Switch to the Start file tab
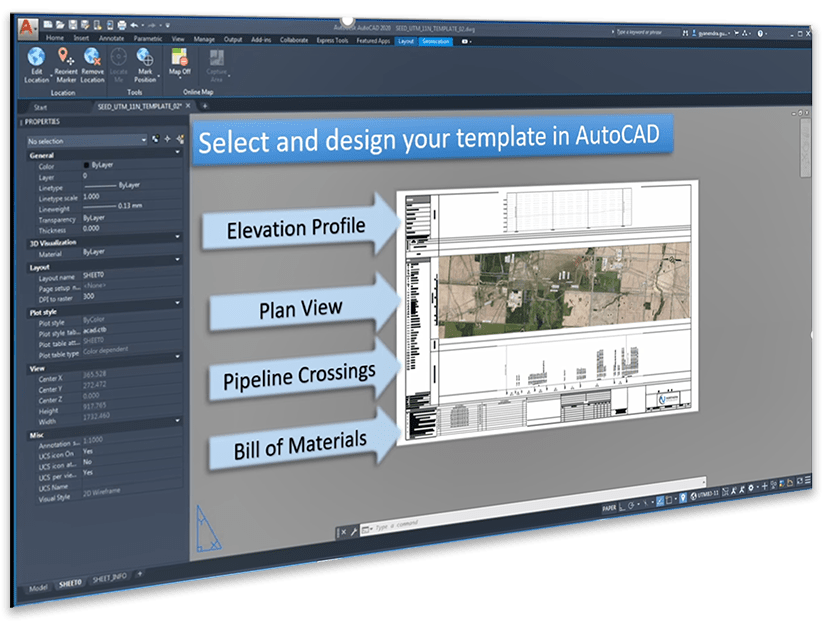Image resolution: width=828 pixels, height=623 pixels. pos(40,107)
